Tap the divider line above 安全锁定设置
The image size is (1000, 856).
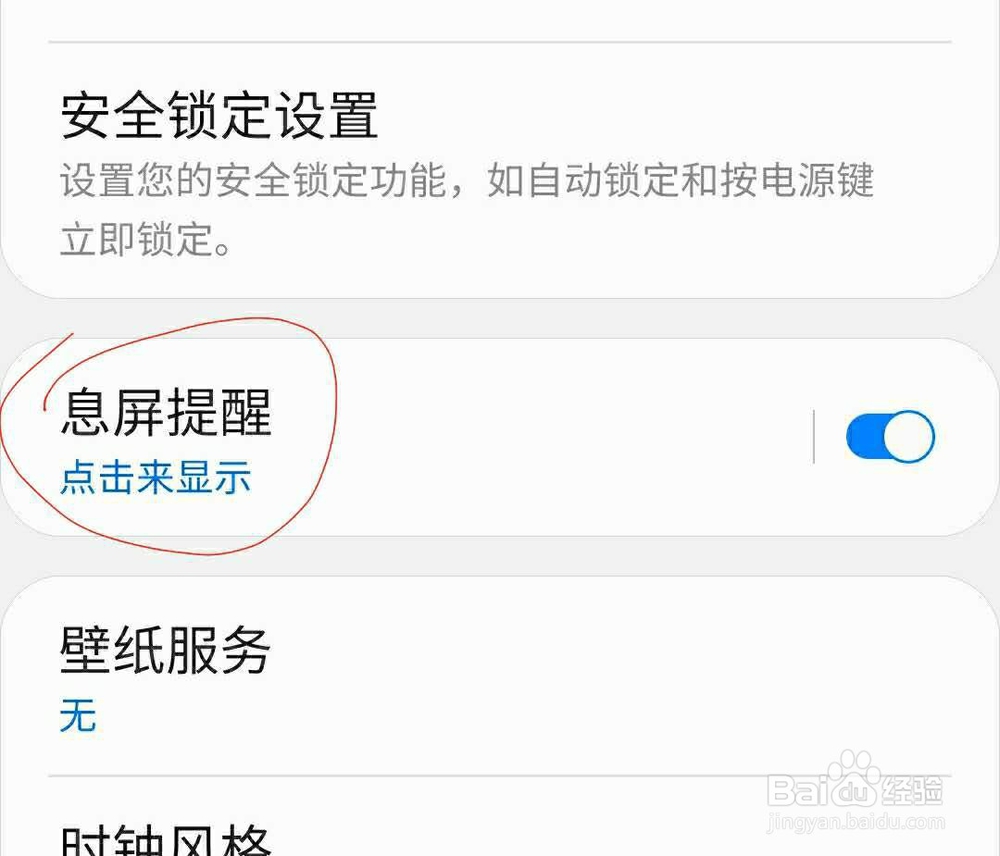(x=500, y=42)
